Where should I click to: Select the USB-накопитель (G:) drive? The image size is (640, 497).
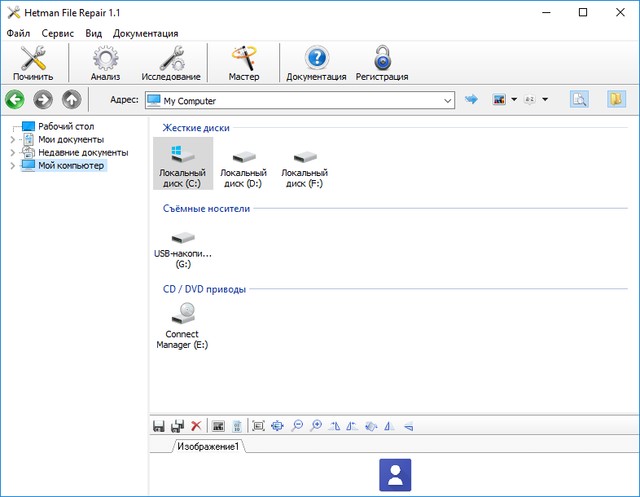pyautogui.click(x=183, y=248)
